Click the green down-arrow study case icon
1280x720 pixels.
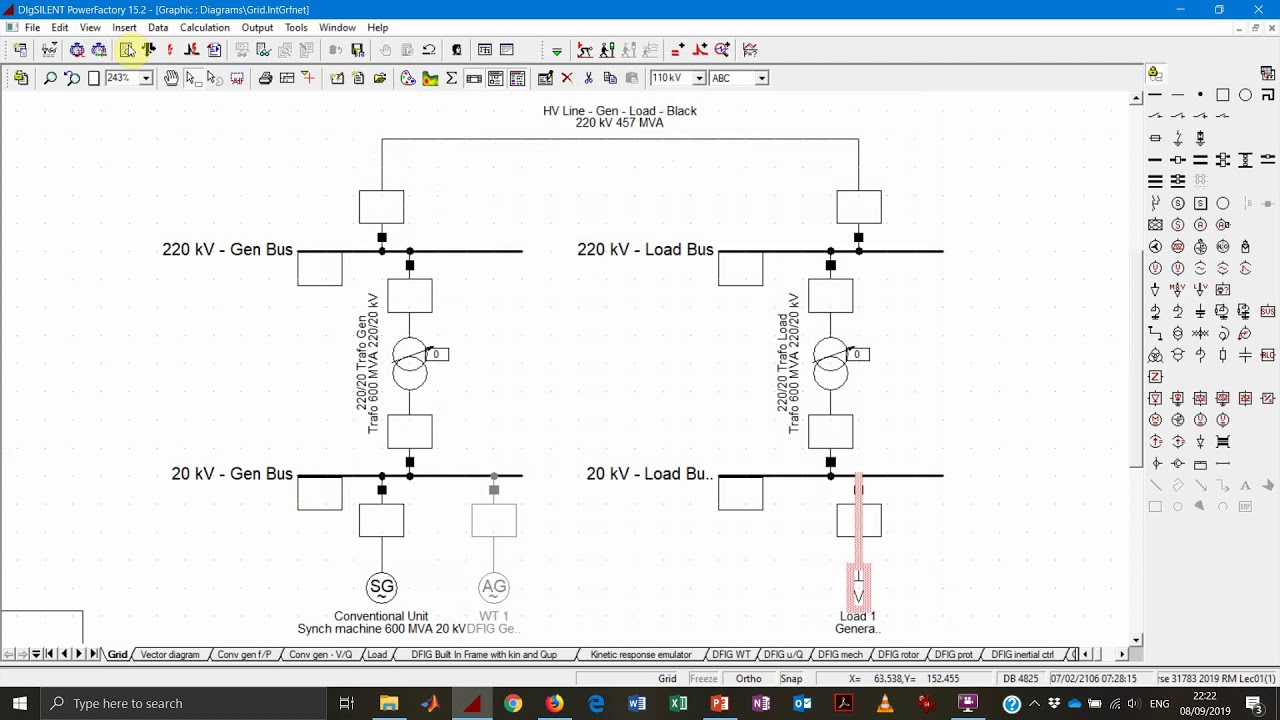(557, 50)
